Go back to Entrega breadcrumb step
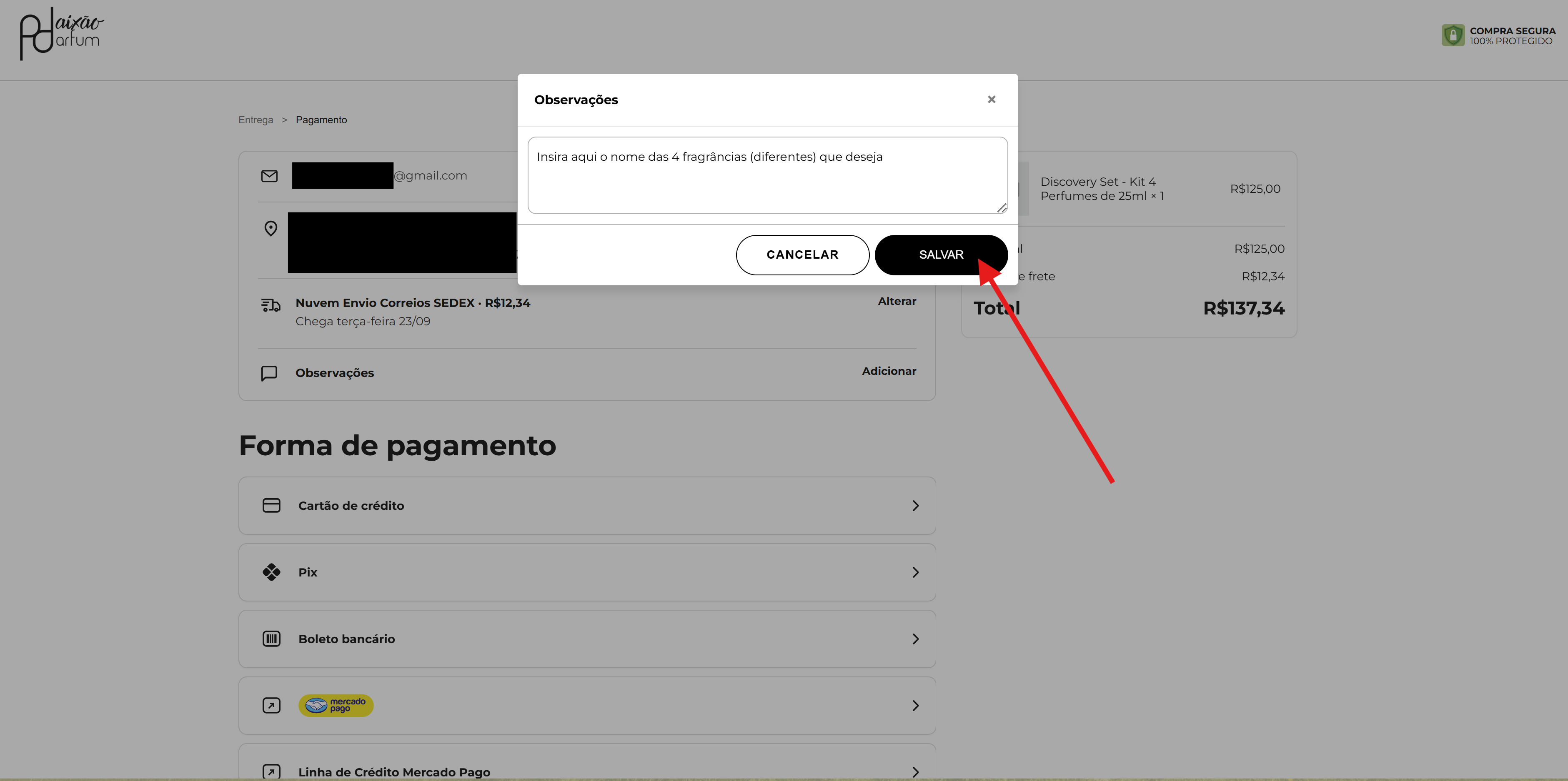 pos(255,120)
